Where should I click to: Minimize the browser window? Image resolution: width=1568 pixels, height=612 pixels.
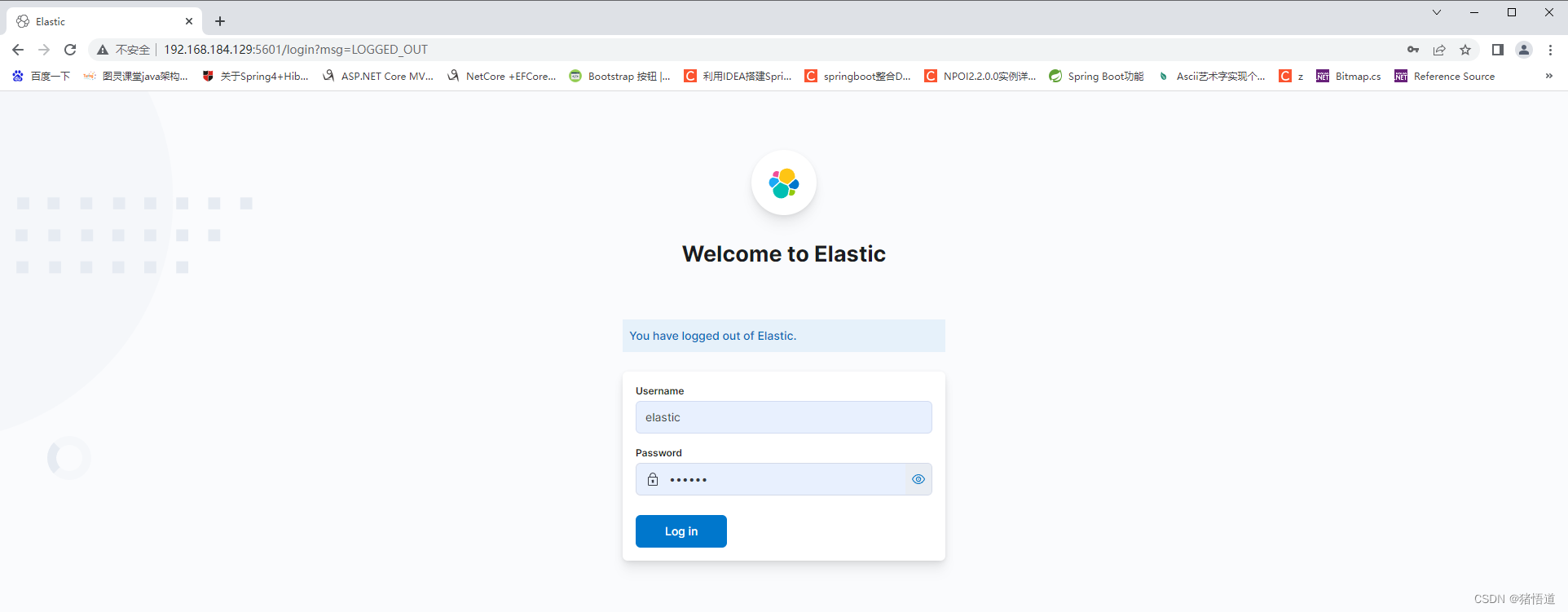(1474, 12)
